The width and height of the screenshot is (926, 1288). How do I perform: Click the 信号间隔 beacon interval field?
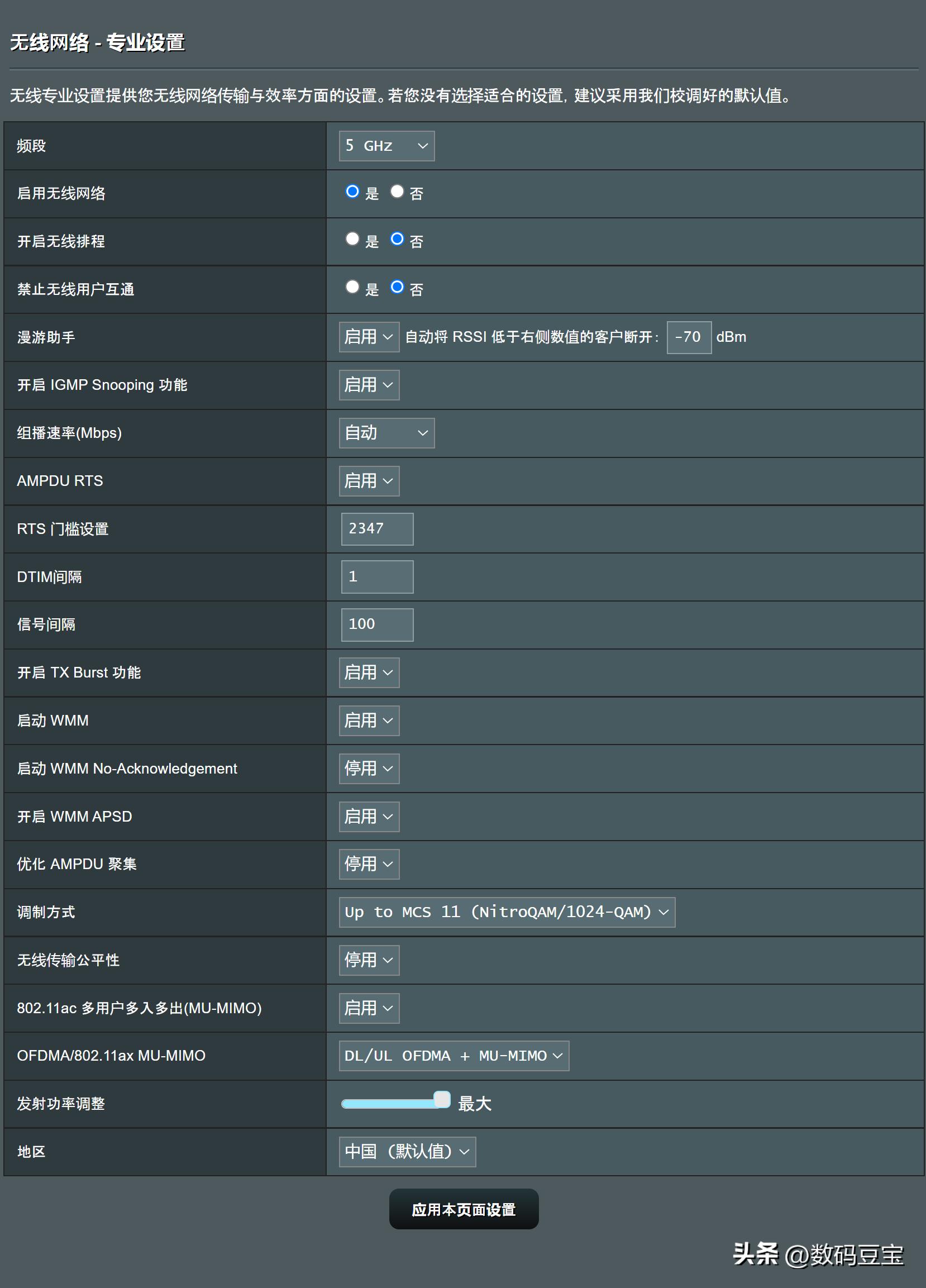pos(376,624)
